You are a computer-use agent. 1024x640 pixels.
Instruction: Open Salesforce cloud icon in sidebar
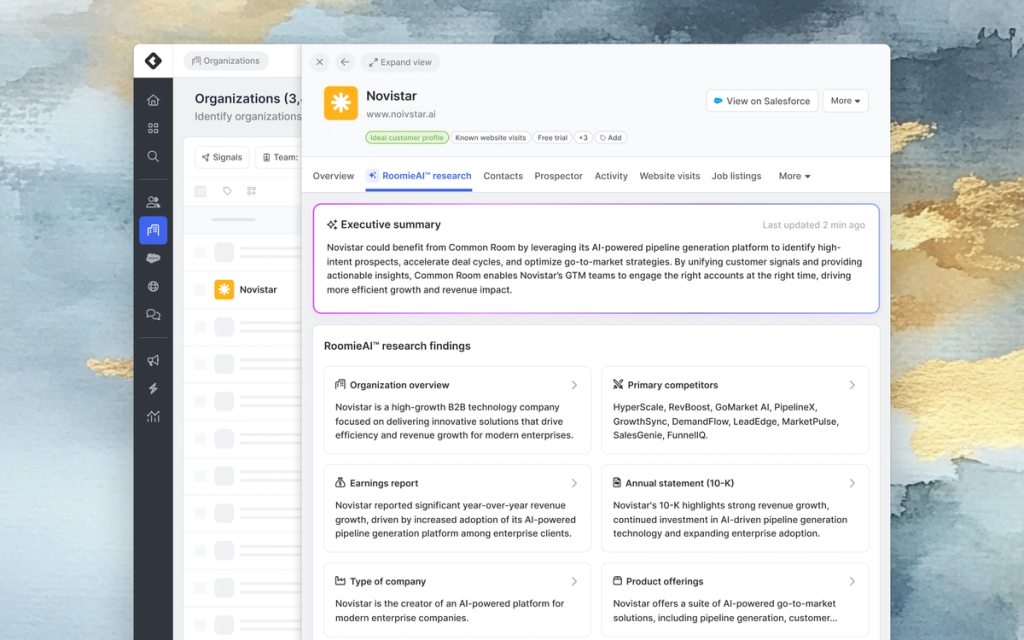point(153,258)
